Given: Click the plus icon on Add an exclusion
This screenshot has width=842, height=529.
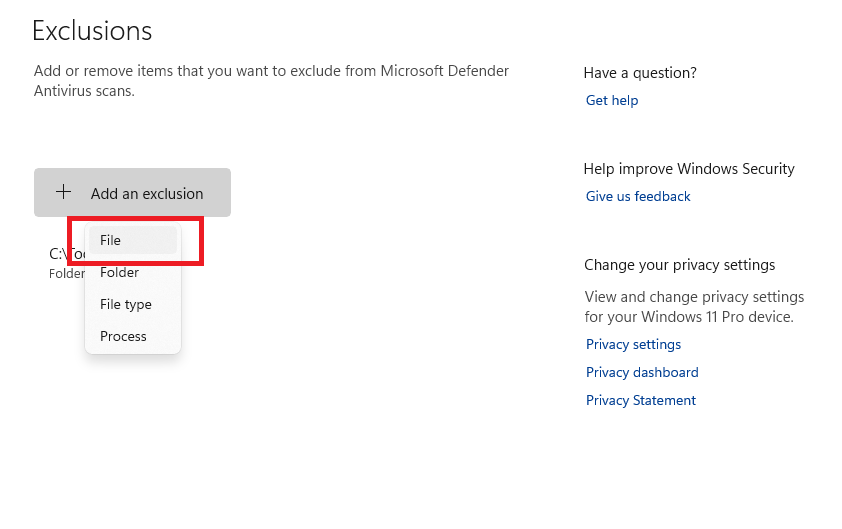Looking at the screenshot, I should 63,192.
